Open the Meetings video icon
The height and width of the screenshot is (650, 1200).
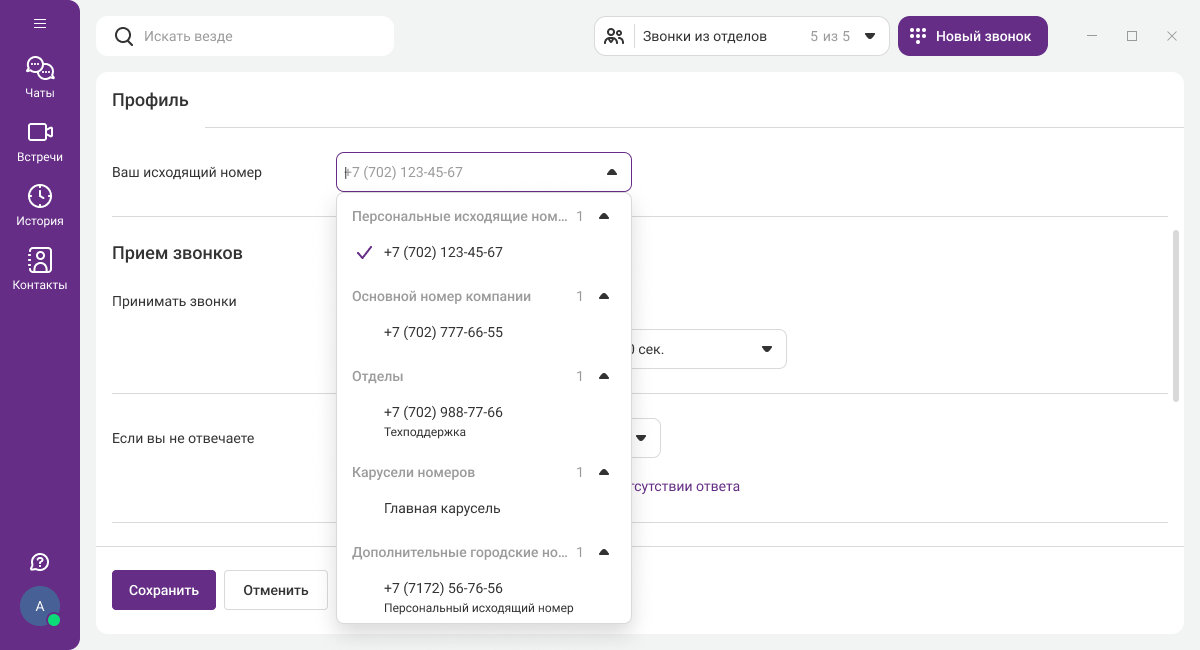pos(40,141)
